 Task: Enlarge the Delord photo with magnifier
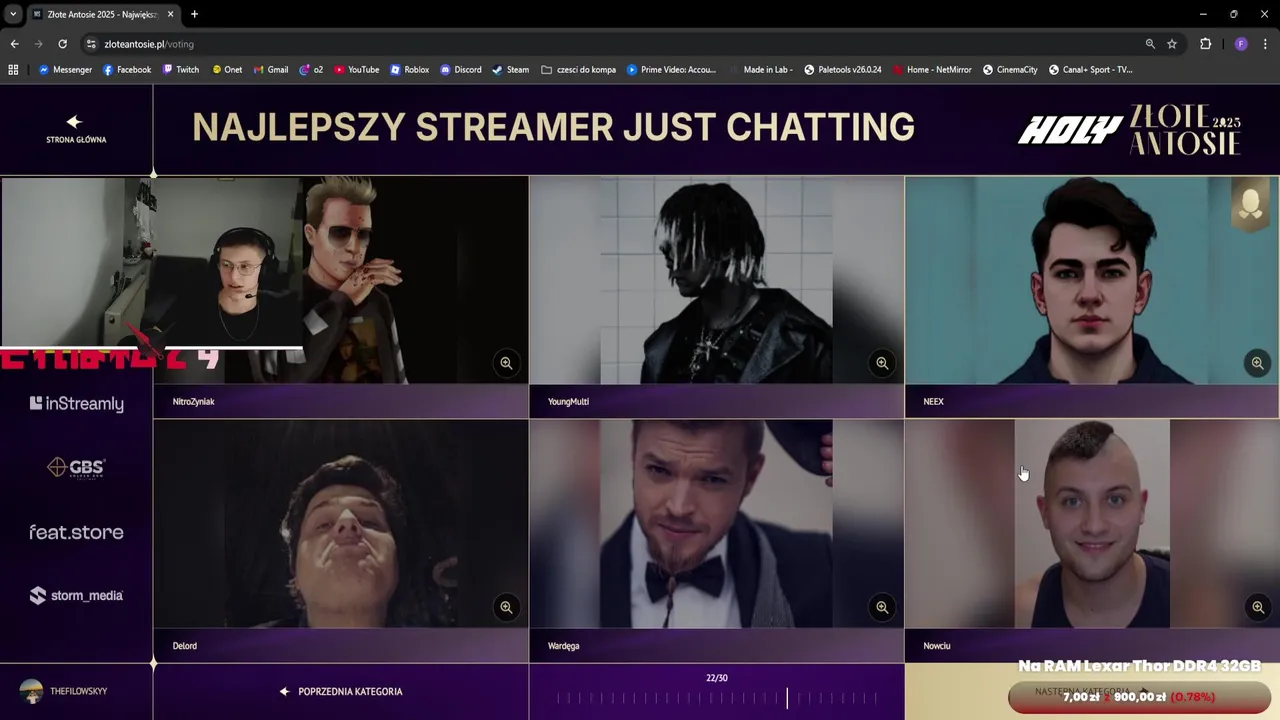(506, 607)
